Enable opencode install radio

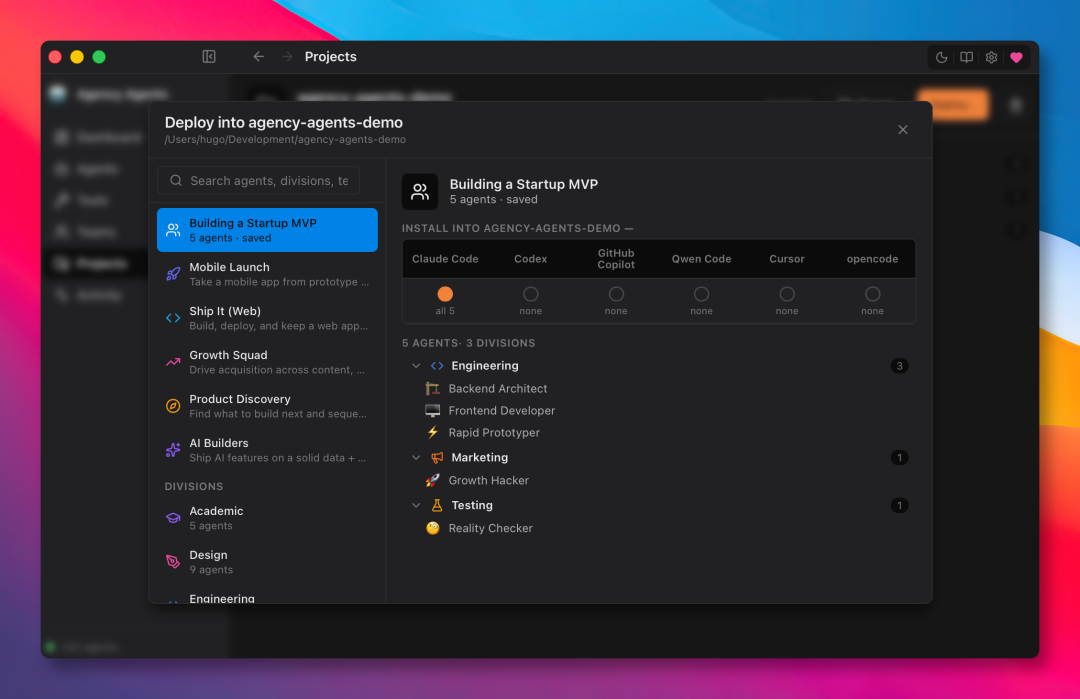[872, 294]
